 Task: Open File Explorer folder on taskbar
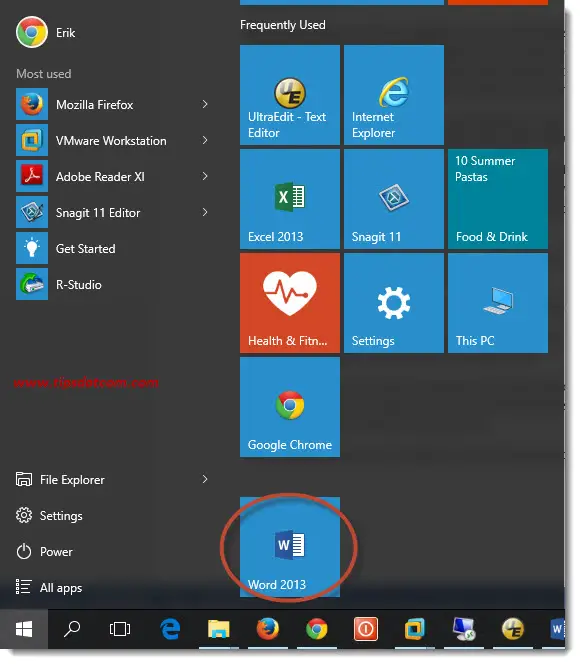coord(218,629)
